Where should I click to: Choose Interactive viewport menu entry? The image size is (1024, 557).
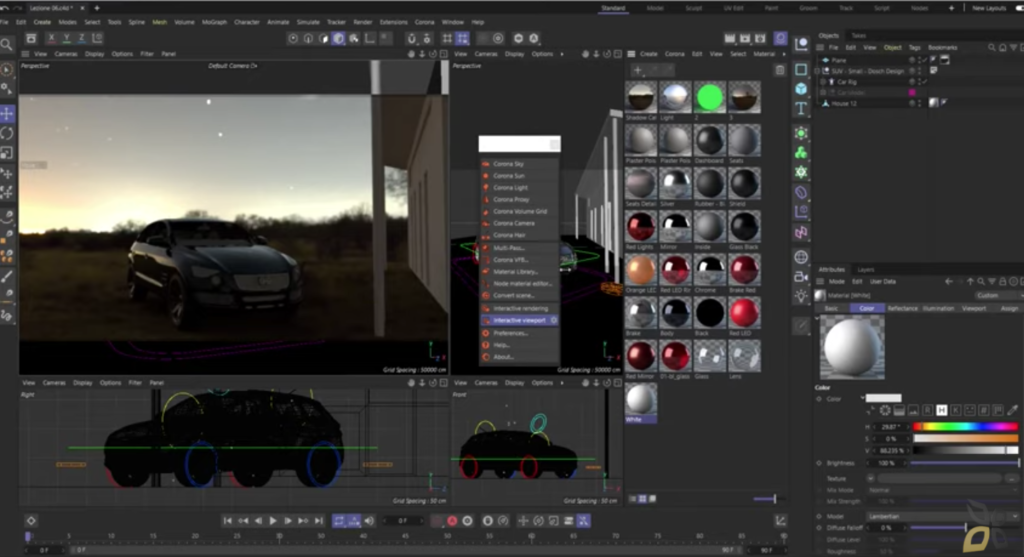click(519, 321)
